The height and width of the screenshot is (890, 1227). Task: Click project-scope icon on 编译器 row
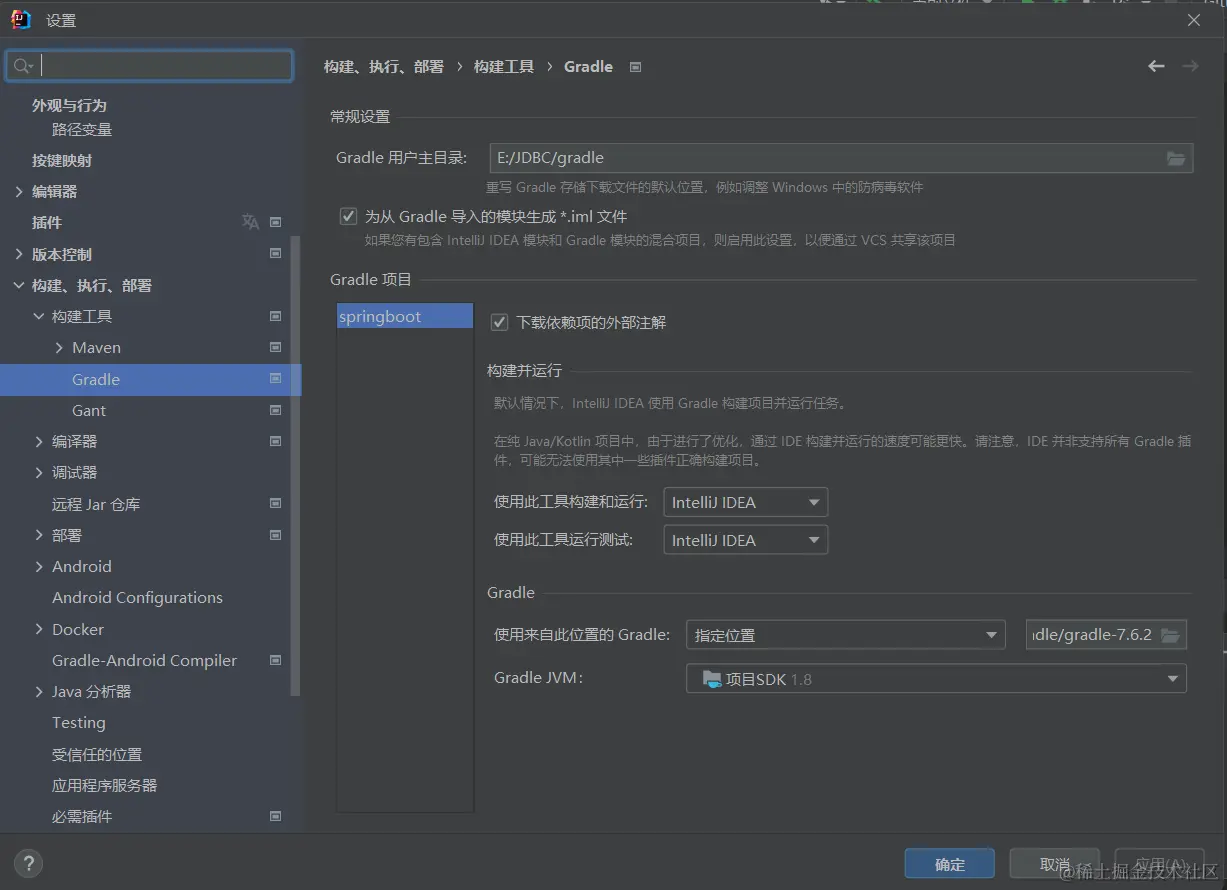(x=276, y=441)
